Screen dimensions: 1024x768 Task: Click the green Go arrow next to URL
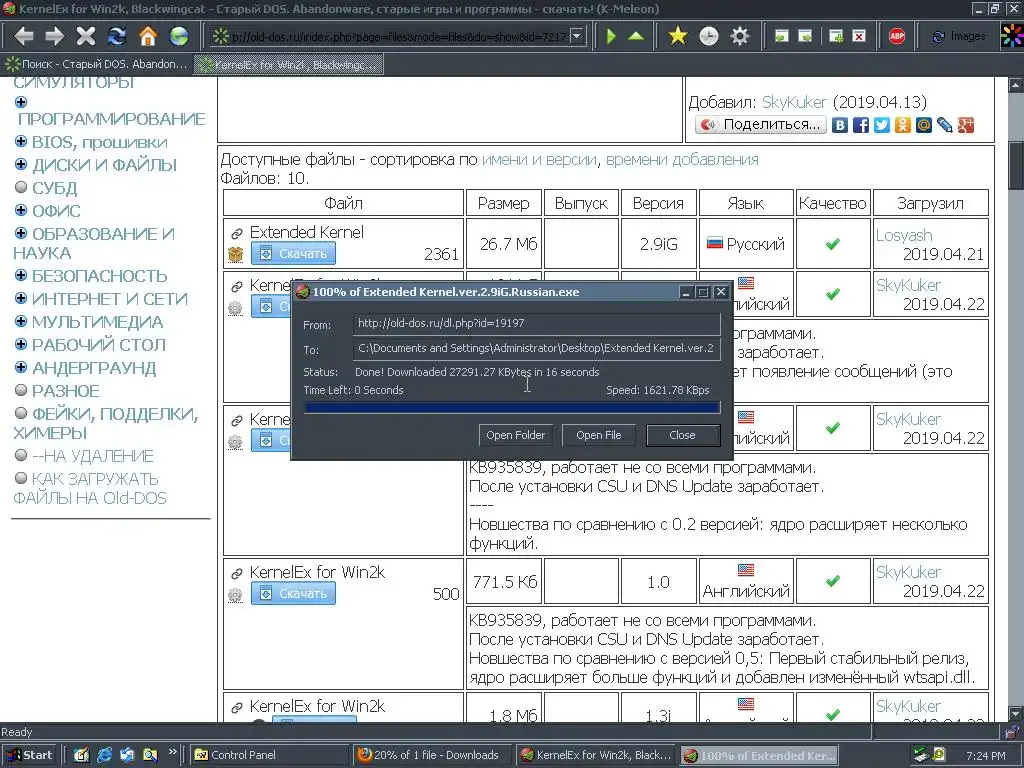tap(611, 36)
